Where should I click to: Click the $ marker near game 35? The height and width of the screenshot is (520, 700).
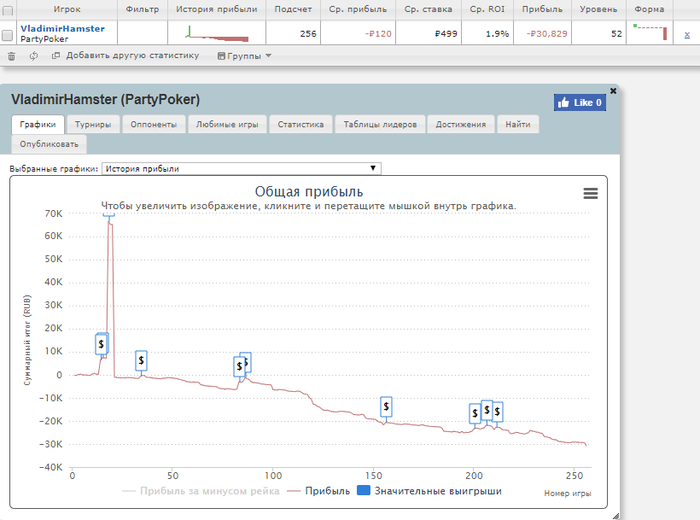pyautogui.click(x=141, y=360)
